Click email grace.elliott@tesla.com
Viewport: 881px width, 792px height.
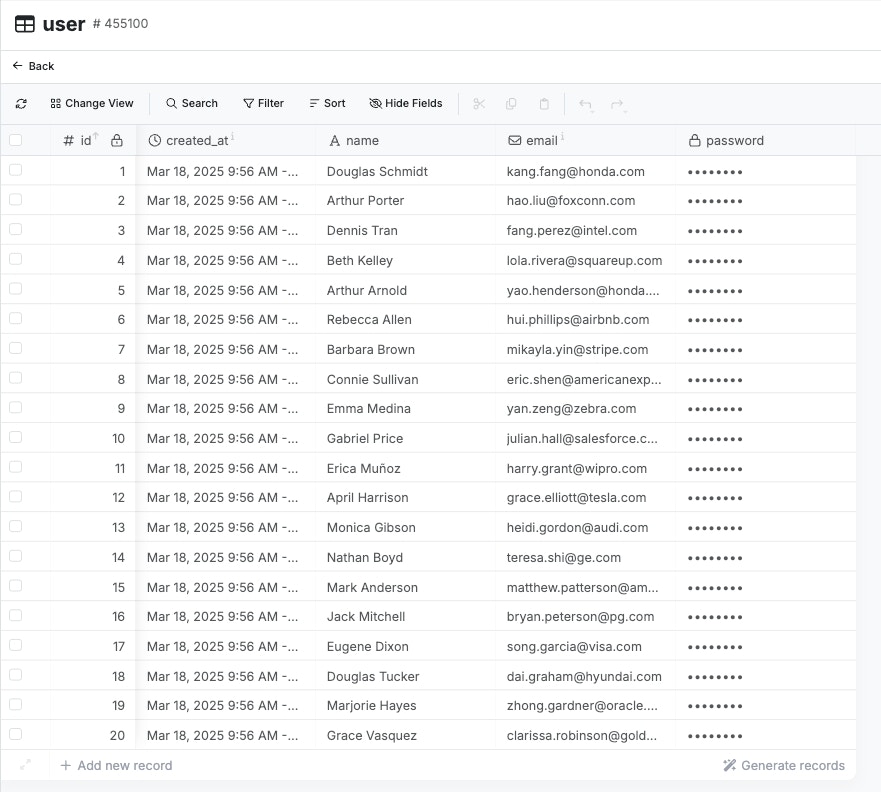[585, 498]
